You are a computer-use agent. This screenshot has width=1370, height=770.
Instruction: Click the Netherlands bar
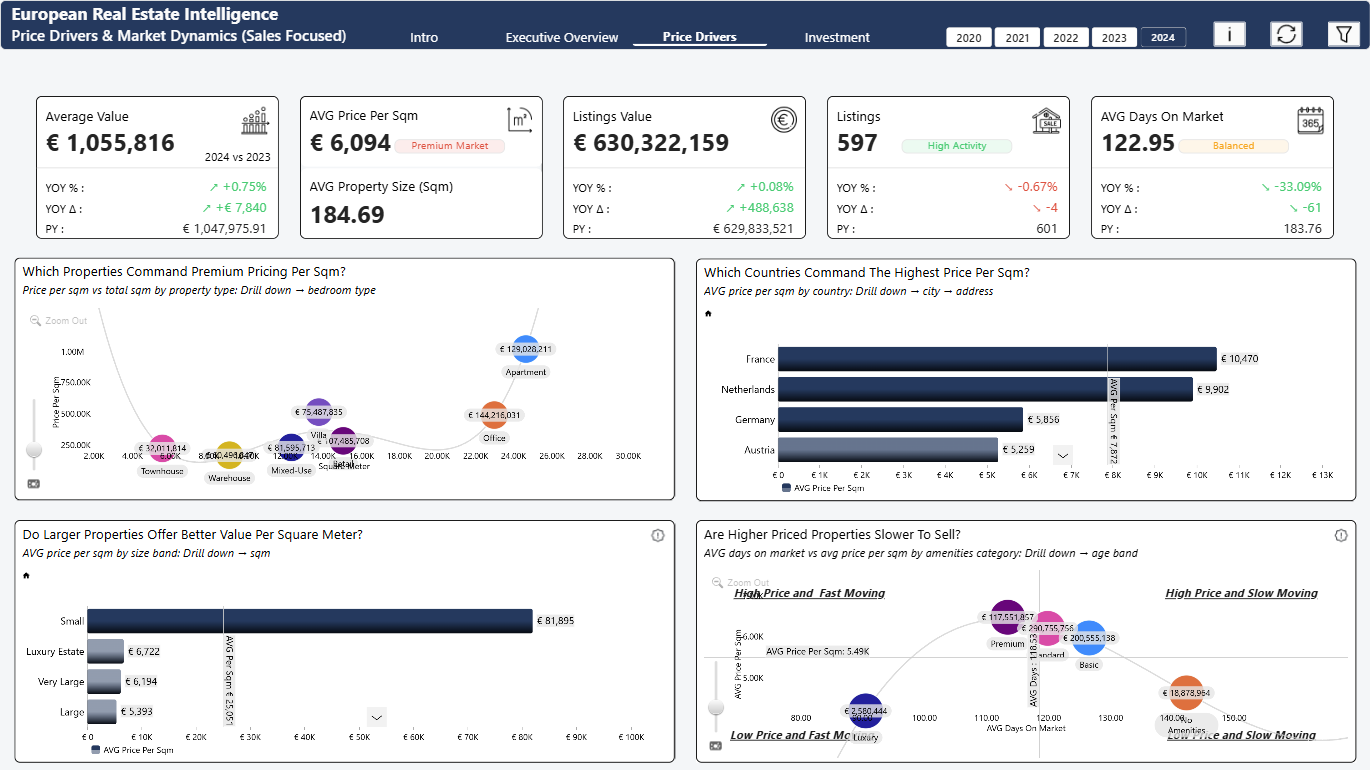[985, 389]
